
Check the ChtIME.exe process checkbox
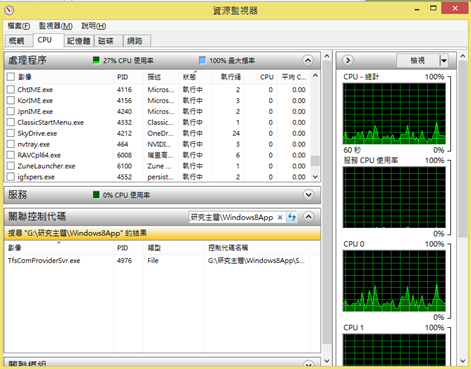(11, 89)
